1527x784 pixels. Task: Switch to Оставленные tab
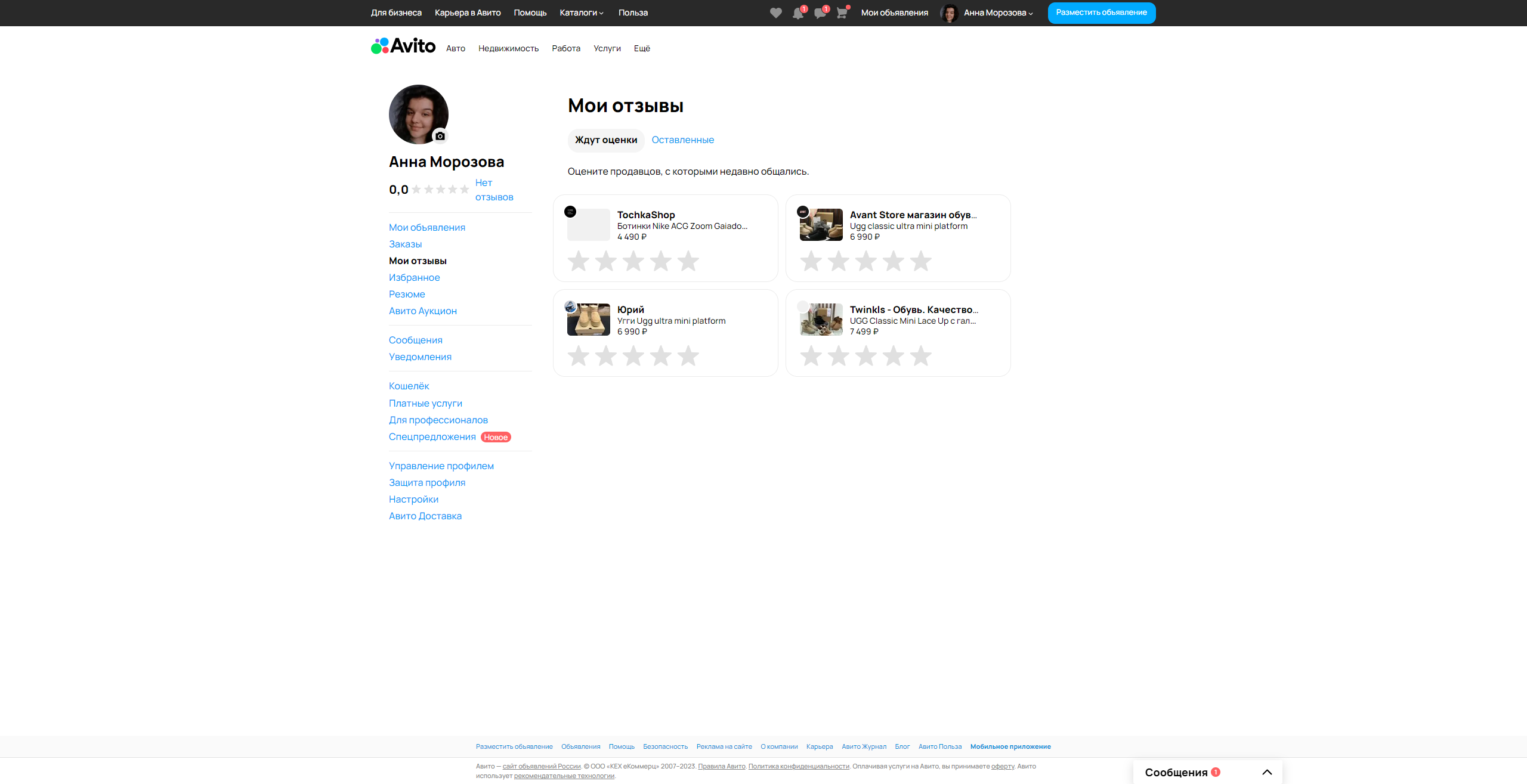click(683, 140)
